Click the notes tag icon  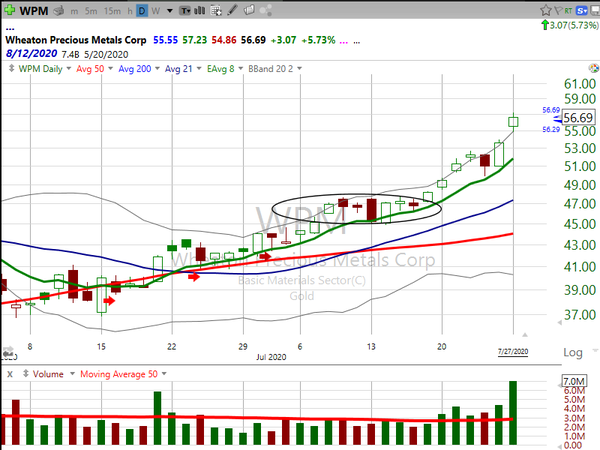point(250,10)
